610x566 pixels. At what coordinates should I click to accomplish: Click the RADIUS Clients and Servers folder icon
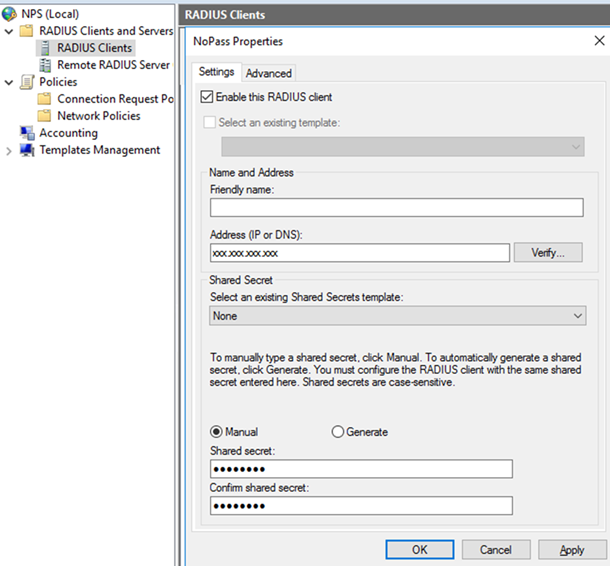click(x=27, y=31)
